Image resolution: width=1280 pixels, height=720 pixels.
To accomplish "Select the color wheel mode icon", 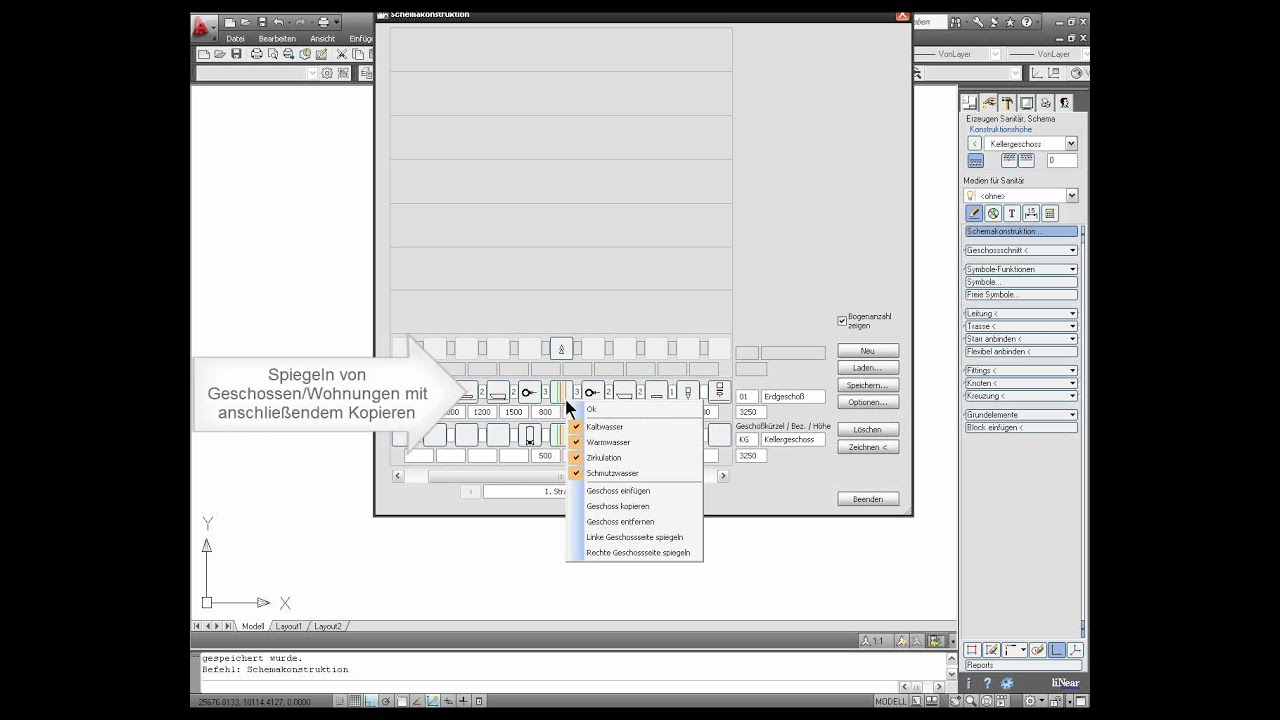I will [x=993, y=213].
